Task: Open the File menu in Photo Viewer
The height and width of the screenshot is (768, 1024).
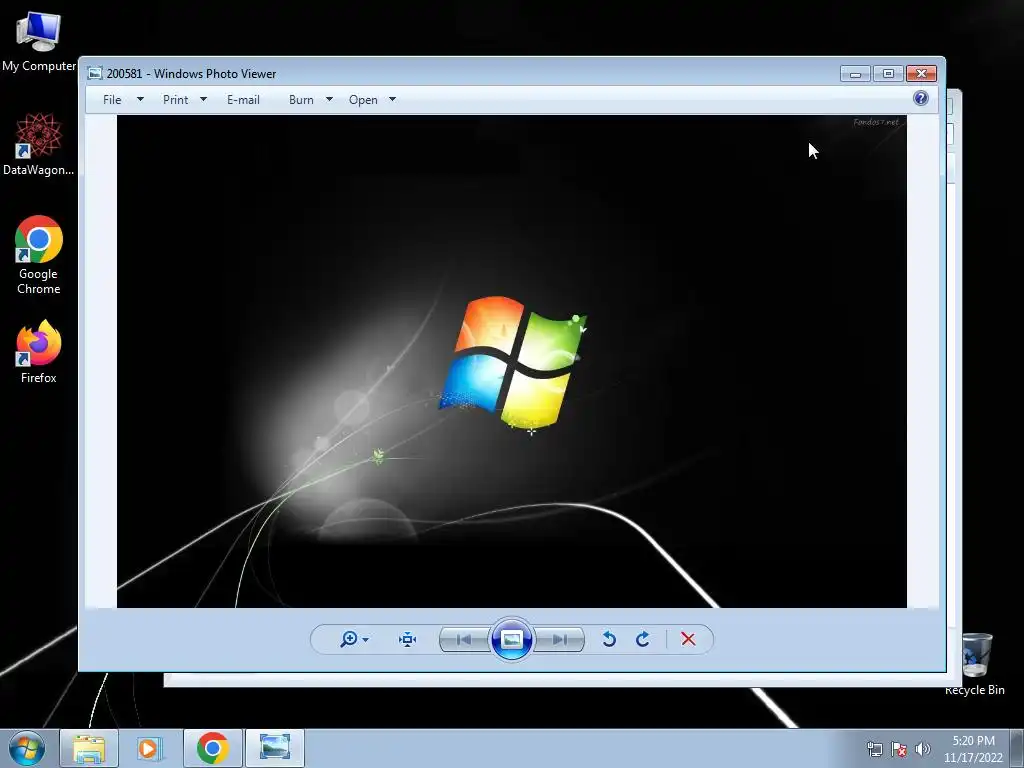Action: pyautogui.click(x=112, y=100)
